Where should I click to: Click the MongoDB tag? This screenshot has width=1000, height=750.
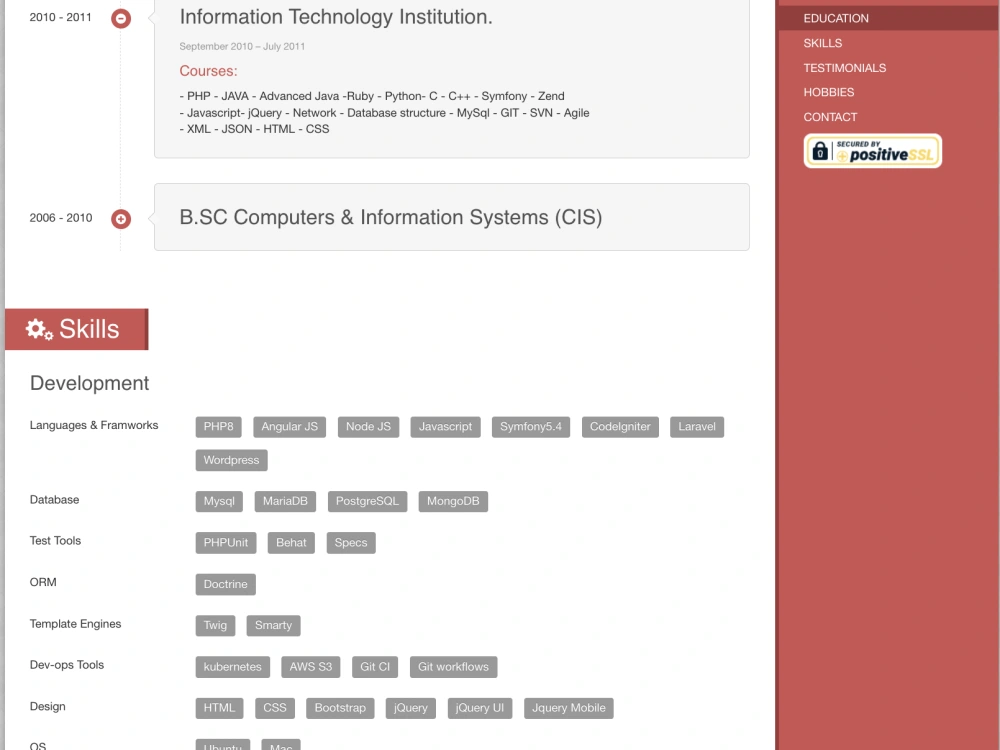[x=453, y=501]
